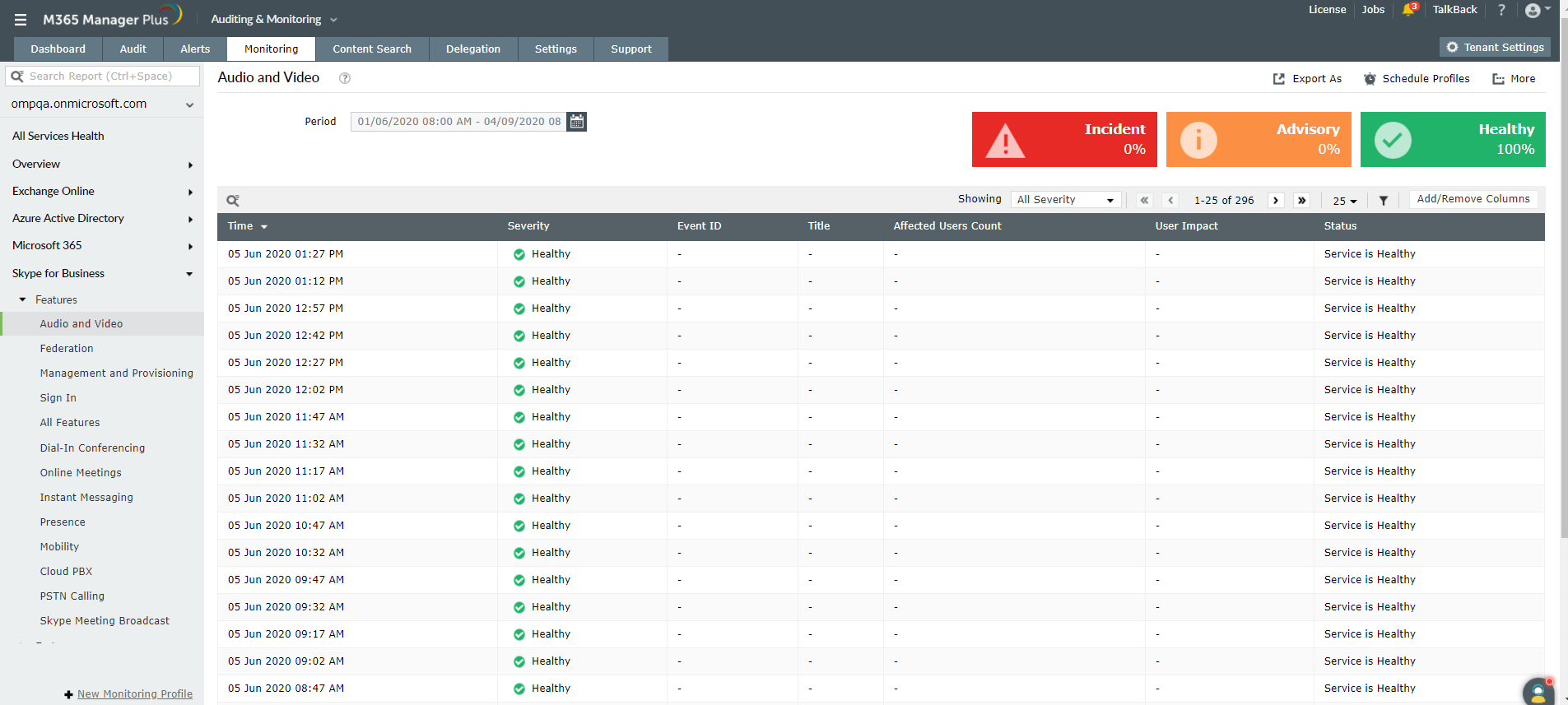Click the 05 Jun 2020 01:27 PM row

pyautogui.click(x=881, y=254)
